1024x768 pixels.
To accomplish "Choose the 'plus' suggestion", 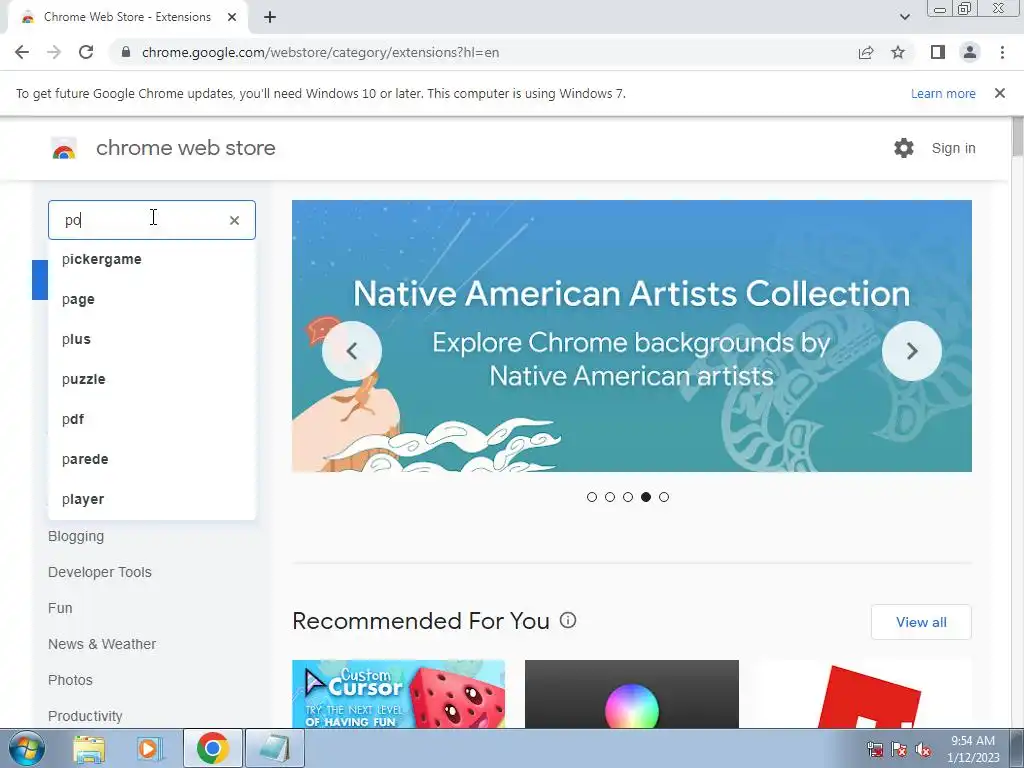I will pos(152,339).
